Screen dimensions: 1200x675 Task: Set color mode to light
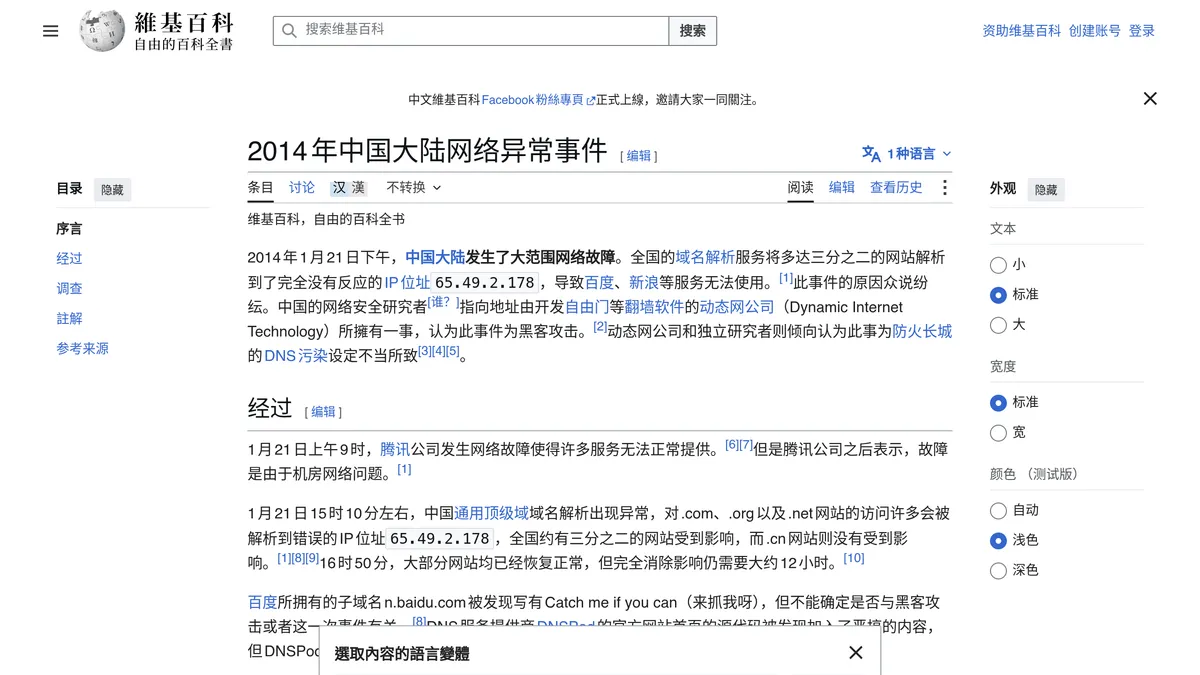998,541
